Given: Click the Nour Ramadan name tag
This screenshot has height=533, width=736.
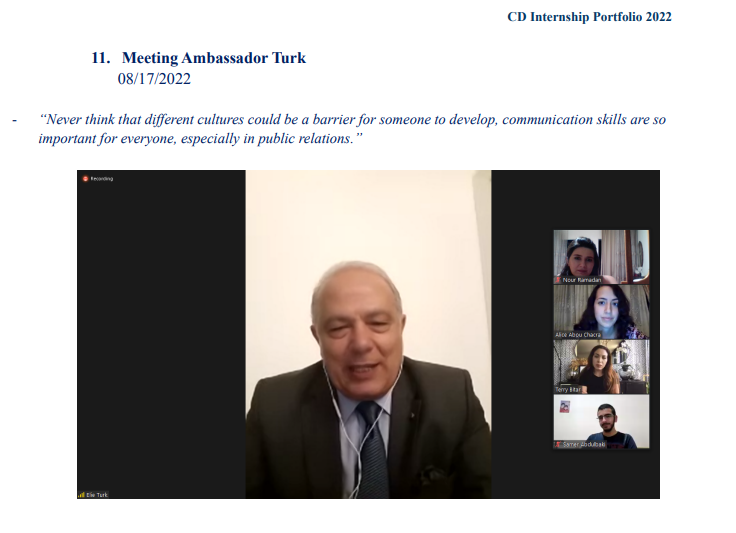Looking at the screenshot, I should pos(582,280).
